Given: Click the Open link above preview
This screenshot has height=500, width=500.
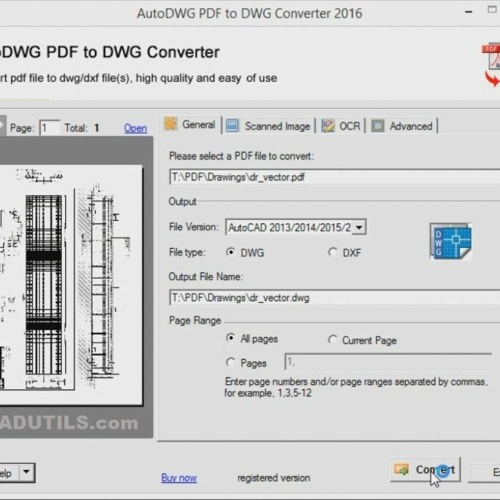Looking at the screenshot, I should pyautogui.click(x=135, y=128).
